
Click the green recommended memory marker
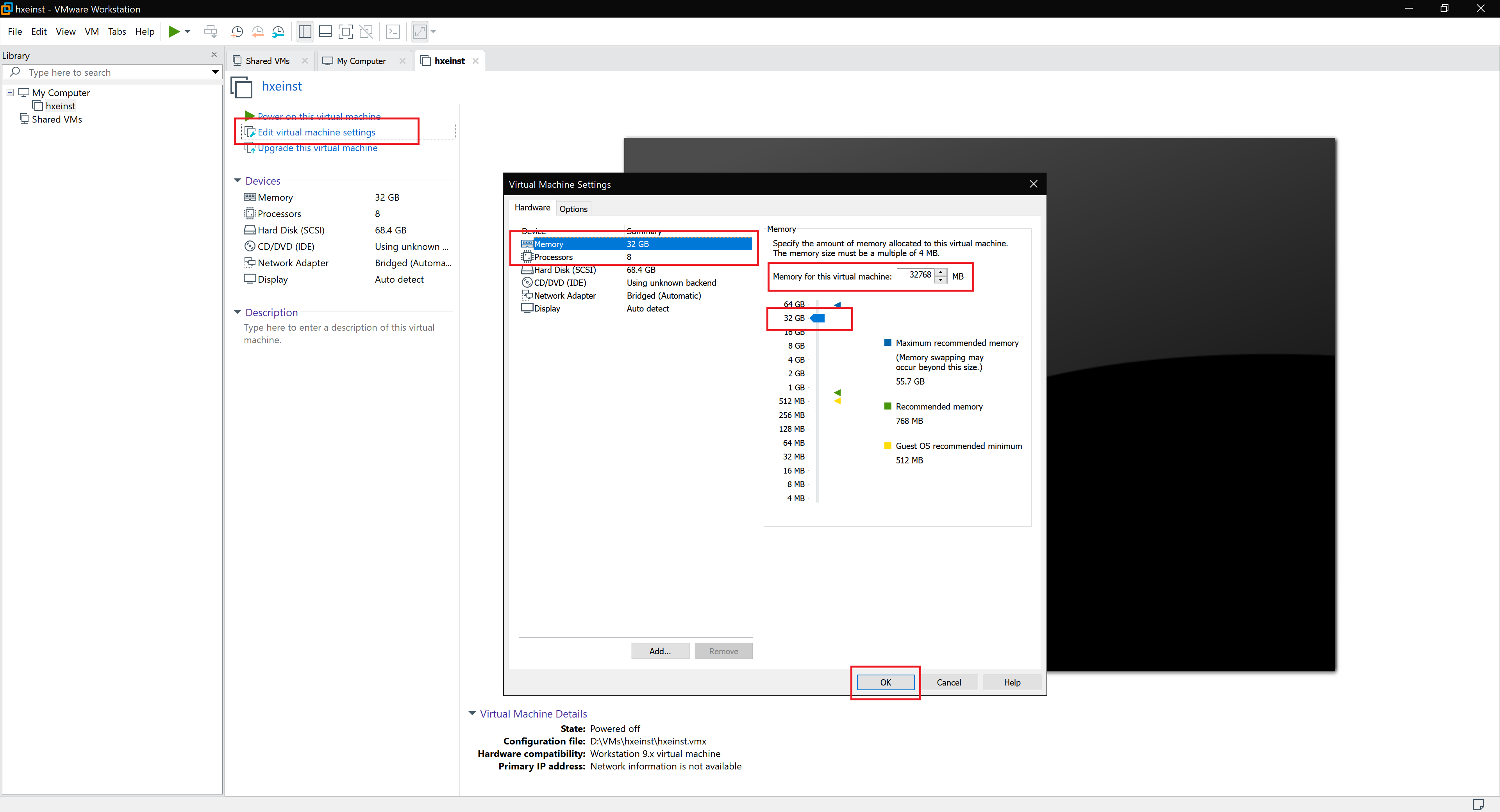pyautogui.click(x=837, y=393)
